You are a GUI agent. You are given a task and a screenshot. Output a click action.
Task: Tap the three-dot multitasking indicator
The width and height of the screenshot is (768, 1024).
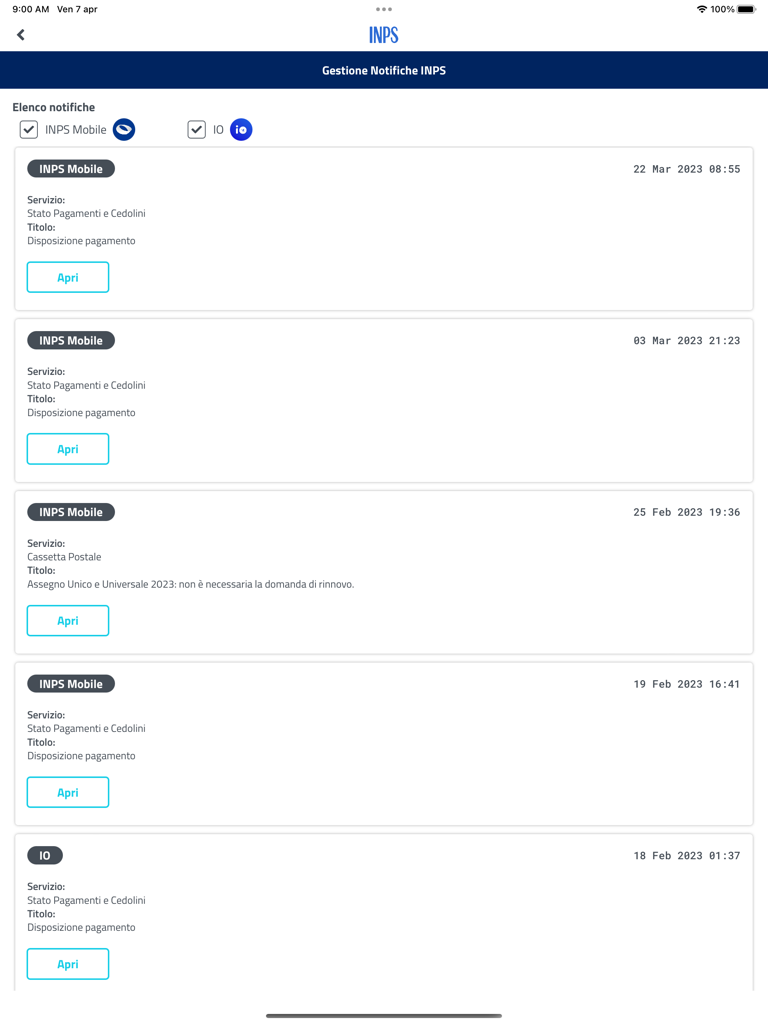coord(384,9)
